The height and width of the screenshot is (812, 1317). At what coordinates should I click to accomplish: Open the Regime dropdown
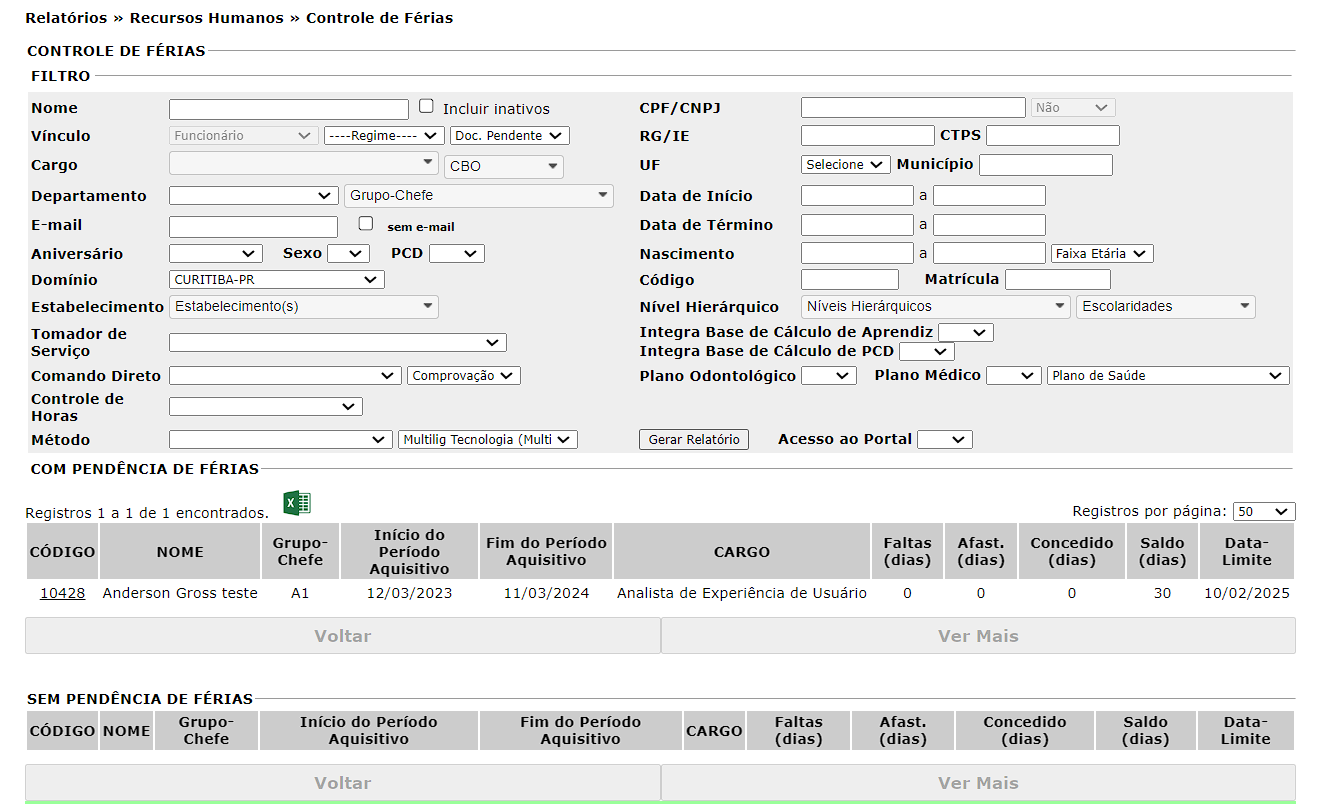click(384, 136)
